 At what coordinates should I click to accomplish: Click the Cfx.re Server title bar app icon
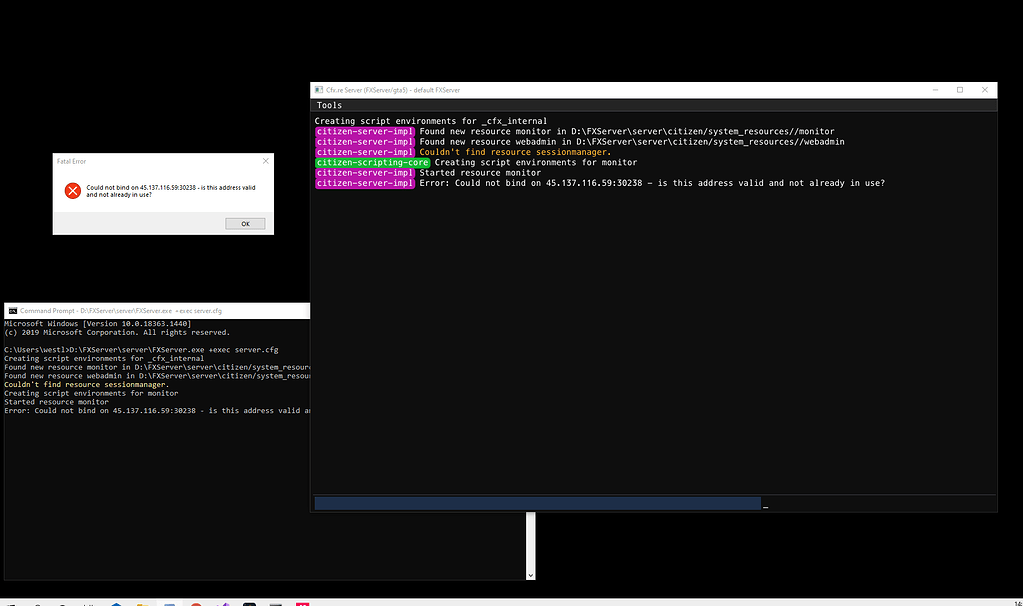319,90
